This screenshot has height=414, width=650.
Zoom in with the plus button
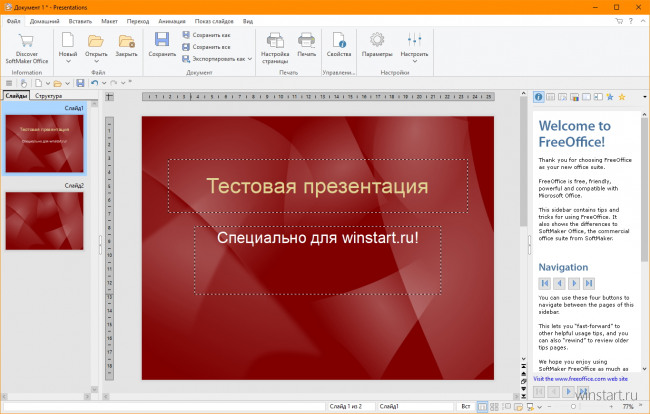(x=611, y=407)
